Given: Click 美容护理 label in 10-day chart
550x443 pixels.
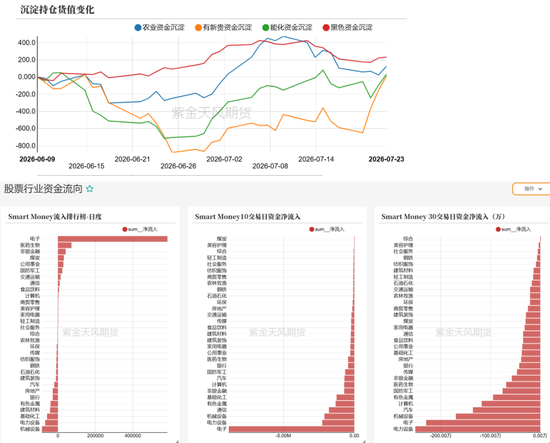Looking at the screenshot, I should [217, 245].
